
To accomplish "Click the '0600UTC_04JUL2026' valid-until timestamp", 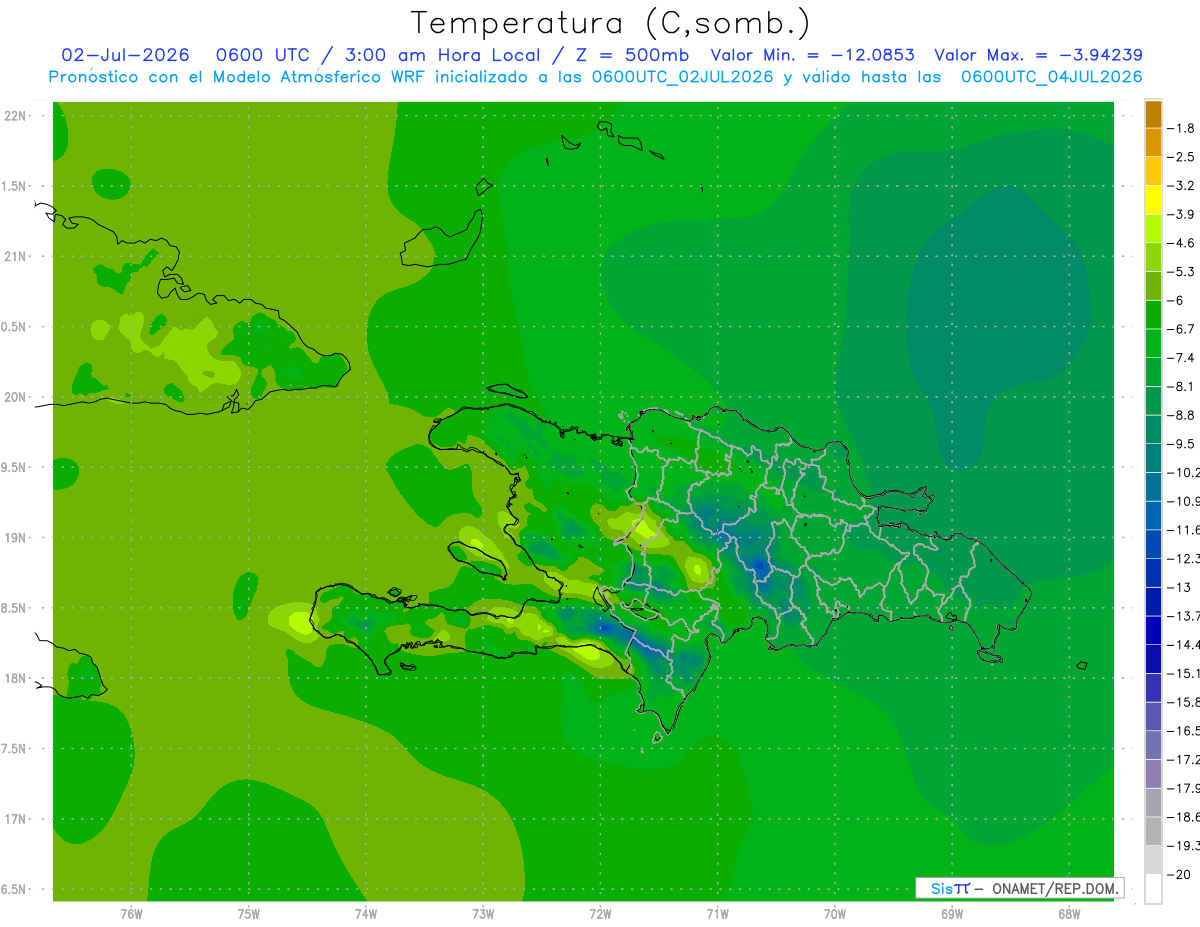I will 1052,77.
